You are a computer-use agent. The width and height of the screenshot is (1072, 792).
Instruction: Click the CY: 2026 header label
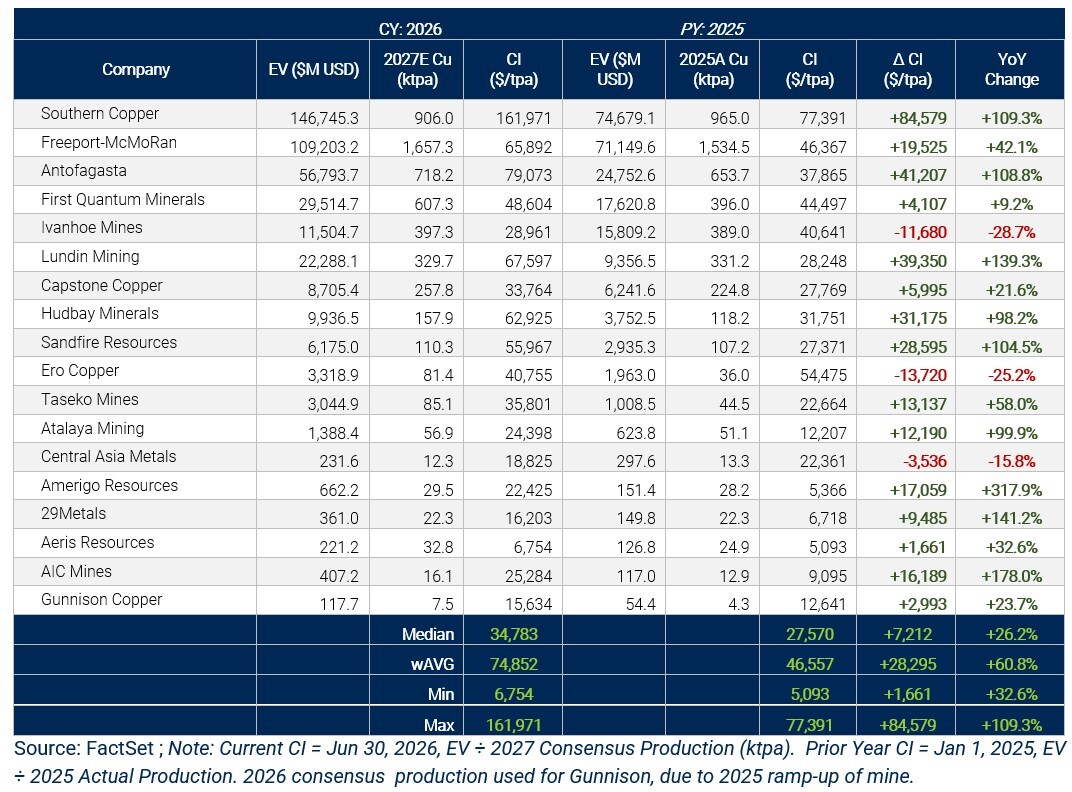tap(410, 29)
